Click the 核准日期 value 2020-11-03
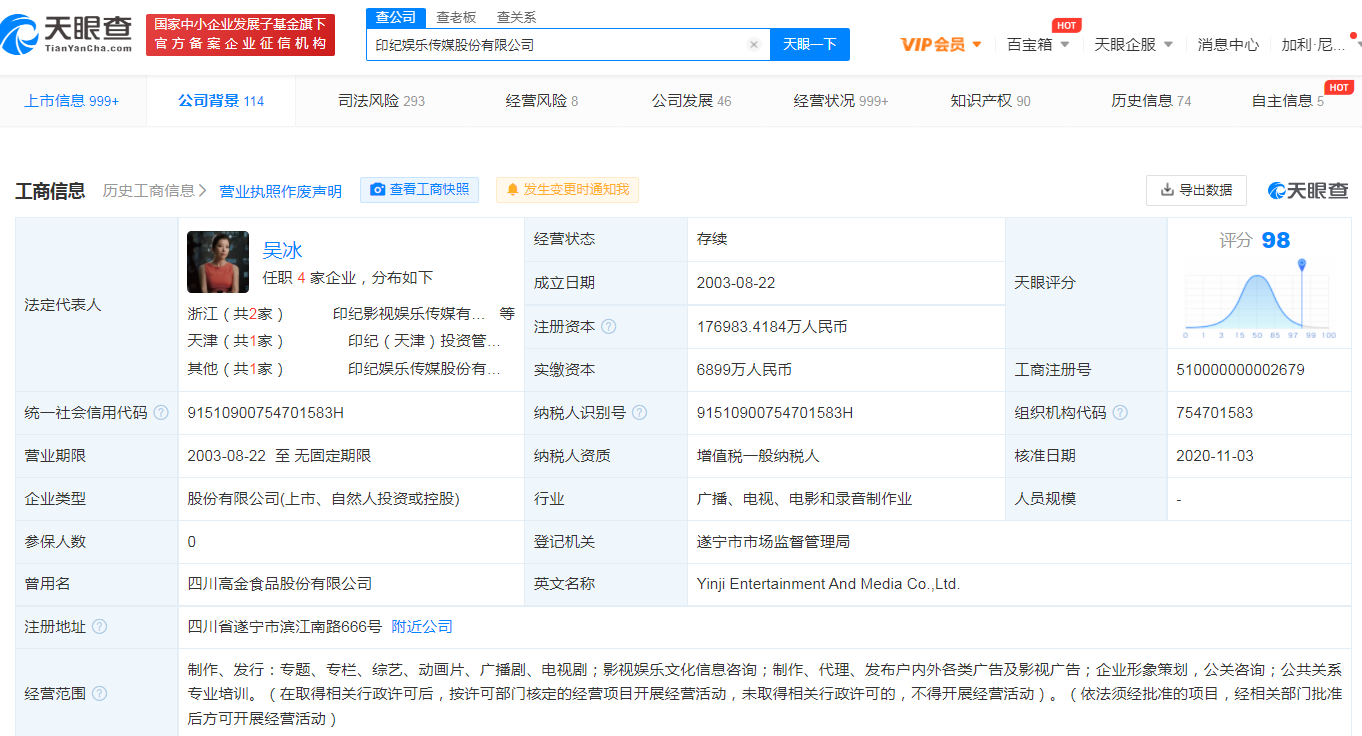Viewport: 1362px width, 736px height. tap(1217, 456)
